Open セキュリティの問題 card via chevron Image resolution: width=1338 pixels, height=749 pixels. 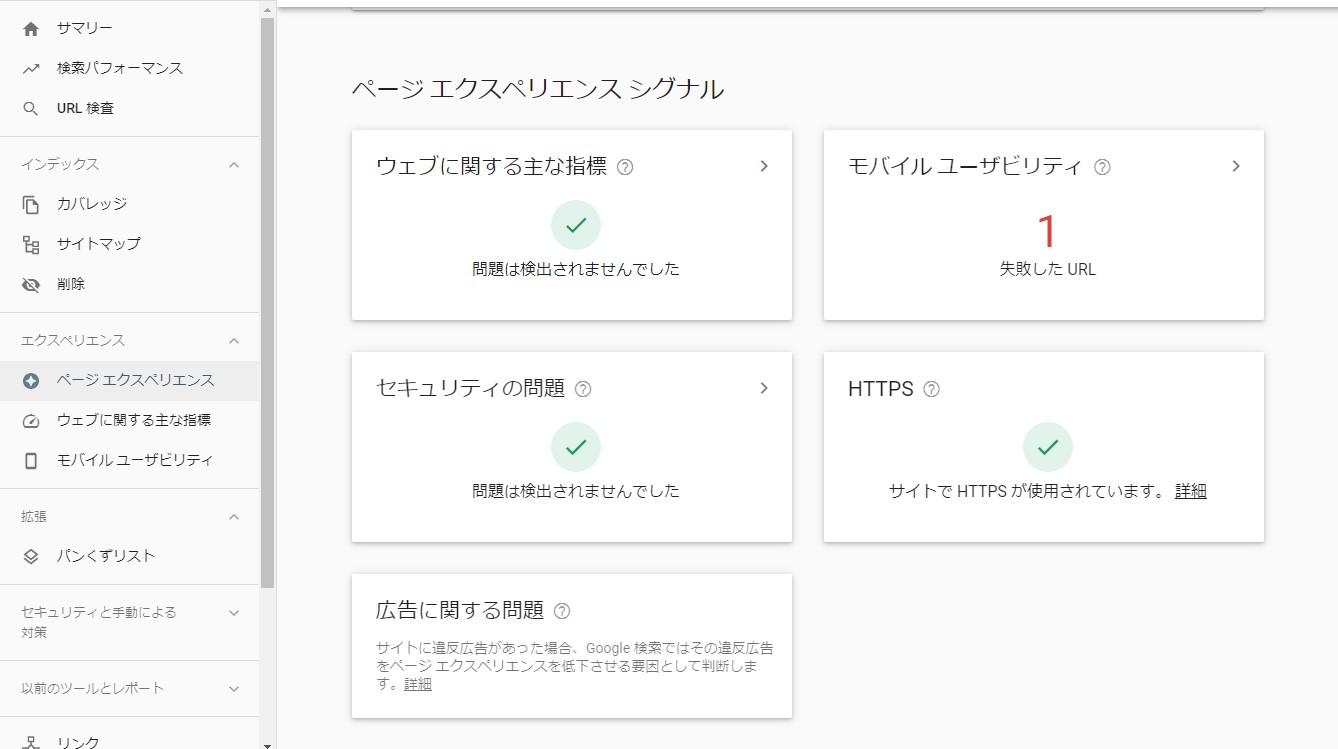(764, 388)
